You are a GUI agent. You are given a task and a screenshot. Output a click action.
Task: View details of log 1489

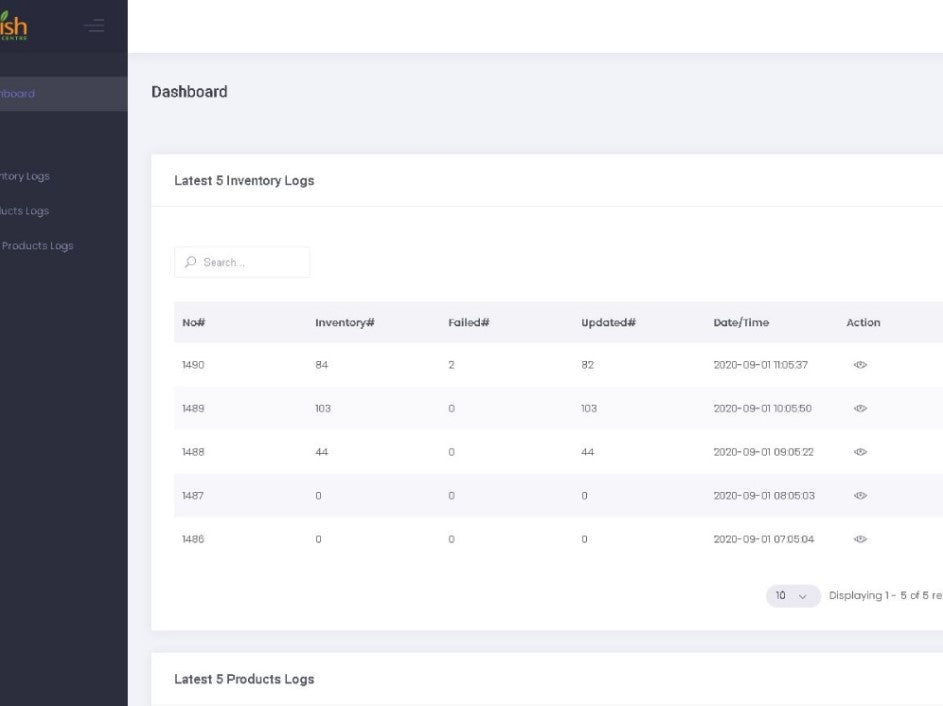[x=860, y=409]
